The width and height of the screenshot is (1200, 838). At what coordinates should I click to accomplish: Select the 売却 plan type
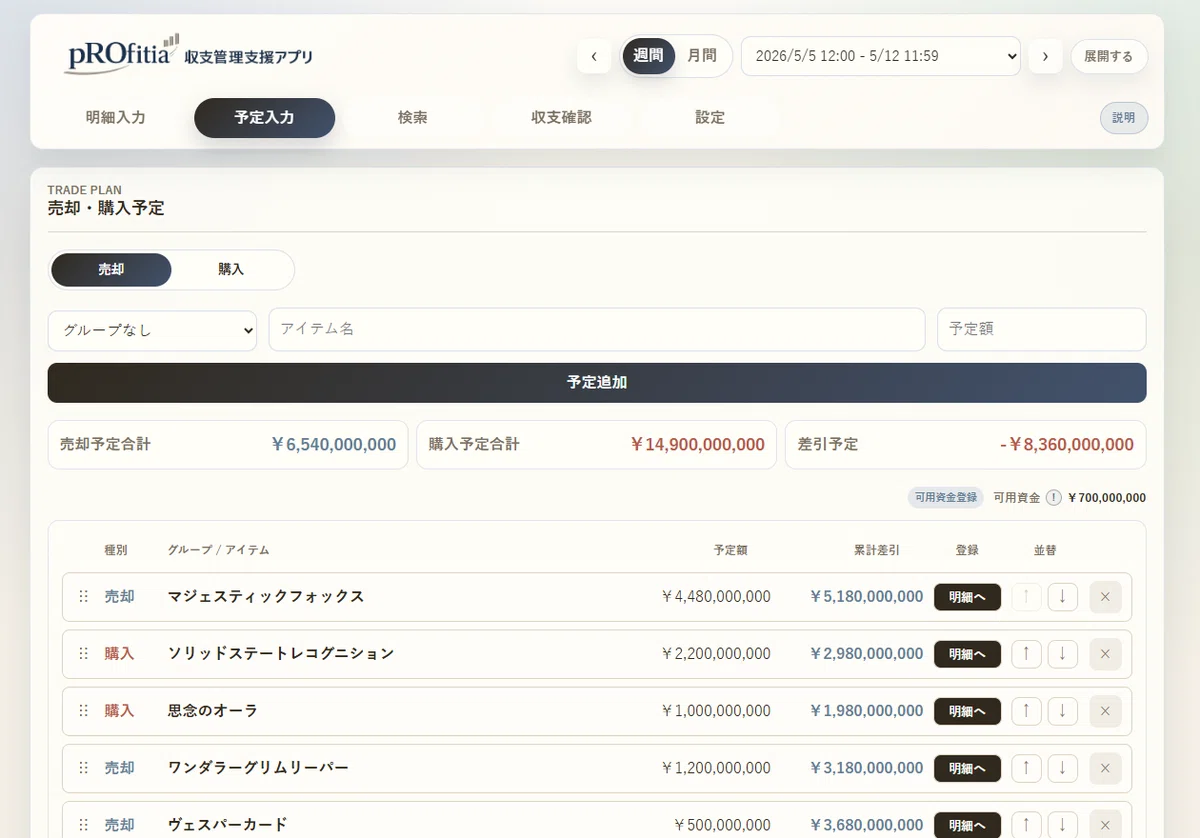[111, 270]
